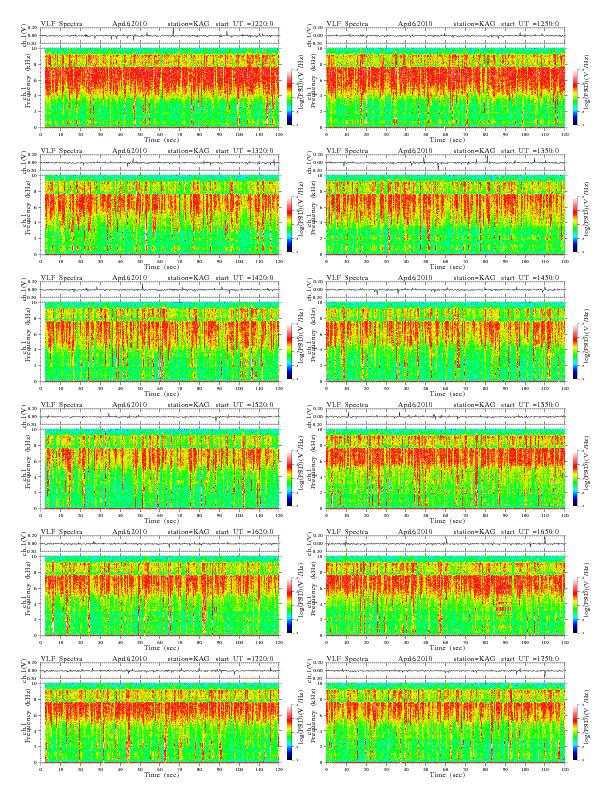Click the PSD color bar beside the UT 1220 plot
The width and height of the screenshot is (612, 792).
pos(289,97)
